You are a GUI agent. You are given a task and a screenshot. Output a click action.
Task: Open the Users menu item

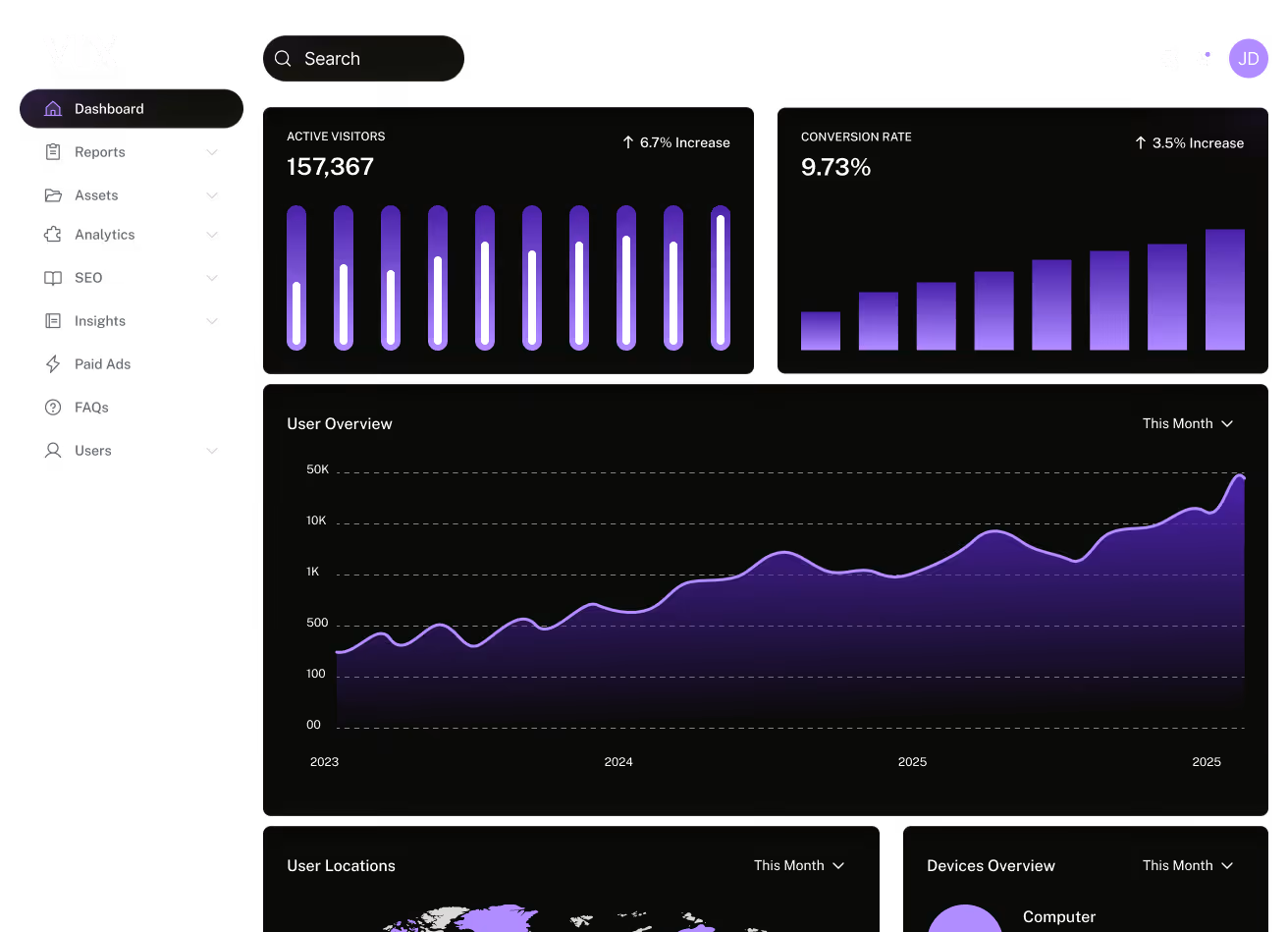132,451
